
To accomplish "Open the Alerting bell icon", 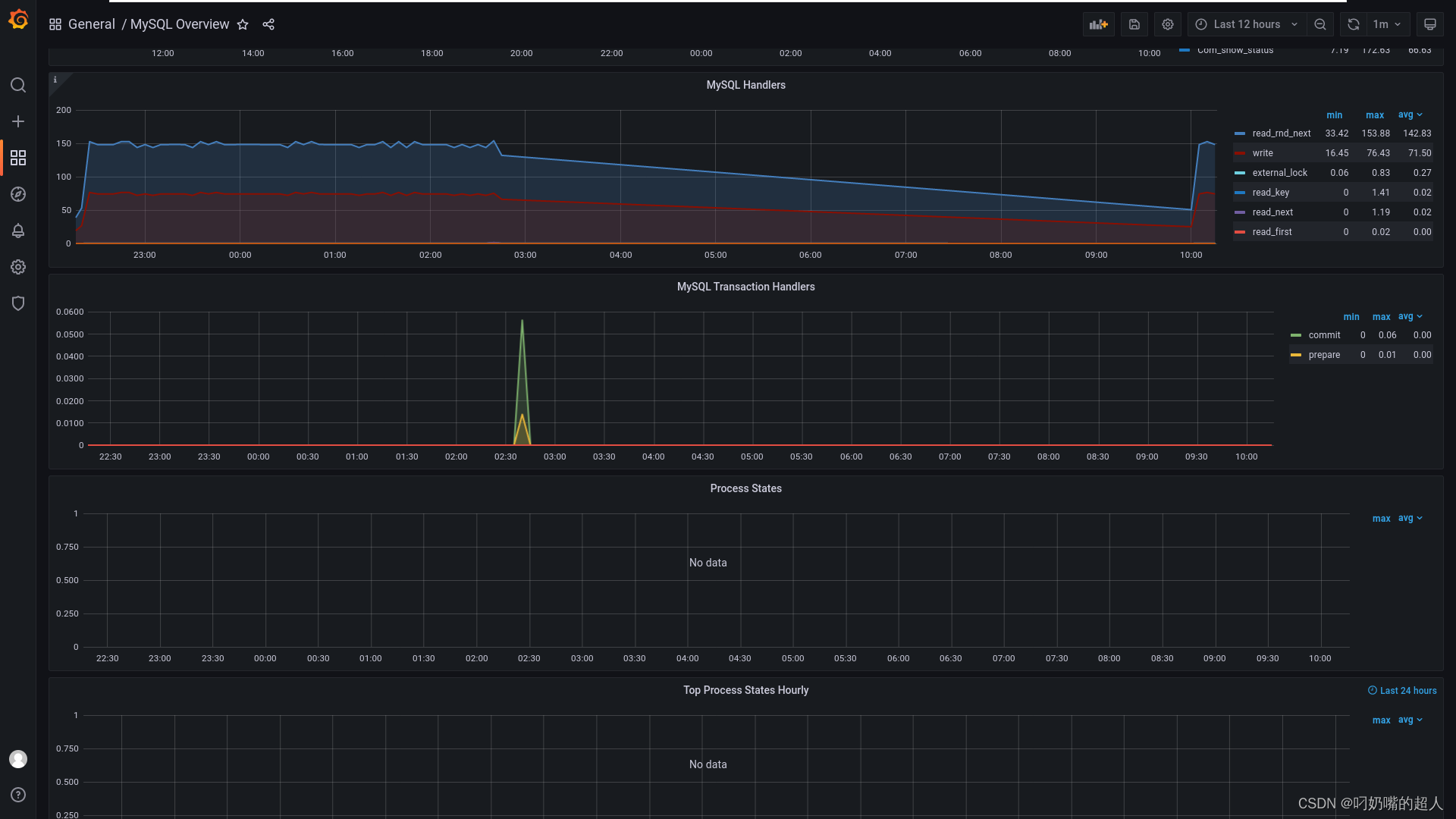I will click(18, 231).
